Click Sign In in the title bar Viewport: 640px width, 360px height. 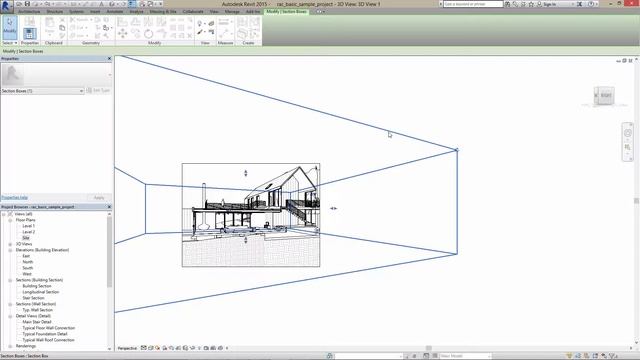coord(549,4)
